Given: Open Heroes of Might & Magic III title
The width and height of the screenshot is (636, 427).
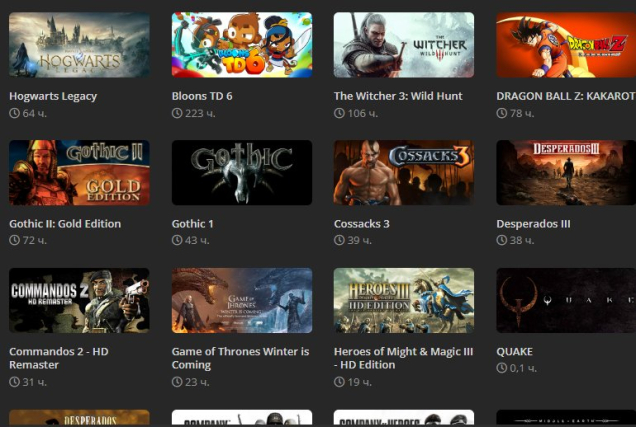Looking at the screenshot, I should pos(404,358).
